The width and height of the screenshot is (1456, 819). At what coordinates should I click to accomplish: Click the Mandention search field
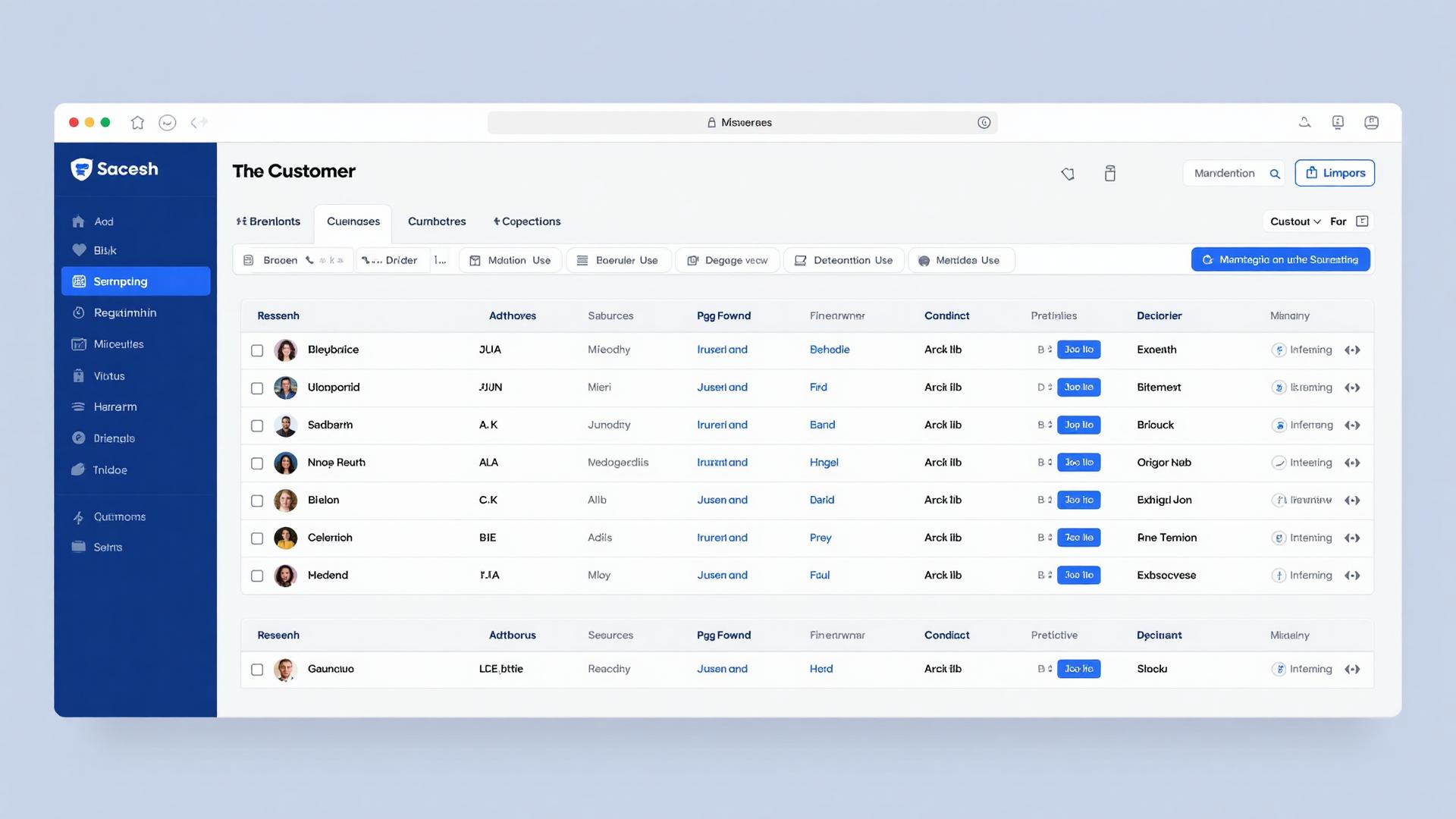[1233, 173]
